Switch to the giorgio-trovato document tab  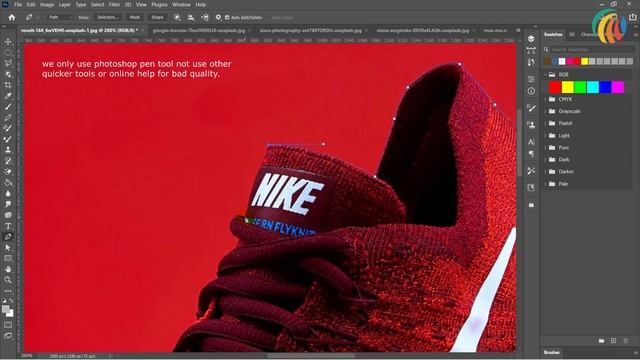pos(199,31)
